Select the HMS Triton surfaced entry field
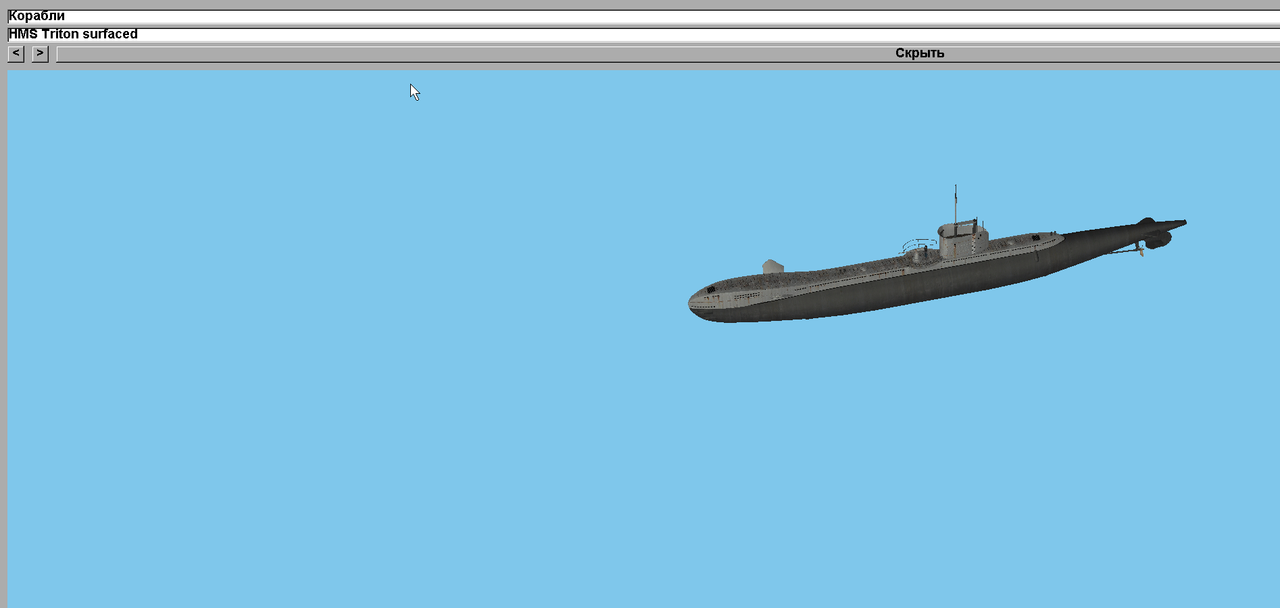The image size is (1280, 608). coord(643,34)
